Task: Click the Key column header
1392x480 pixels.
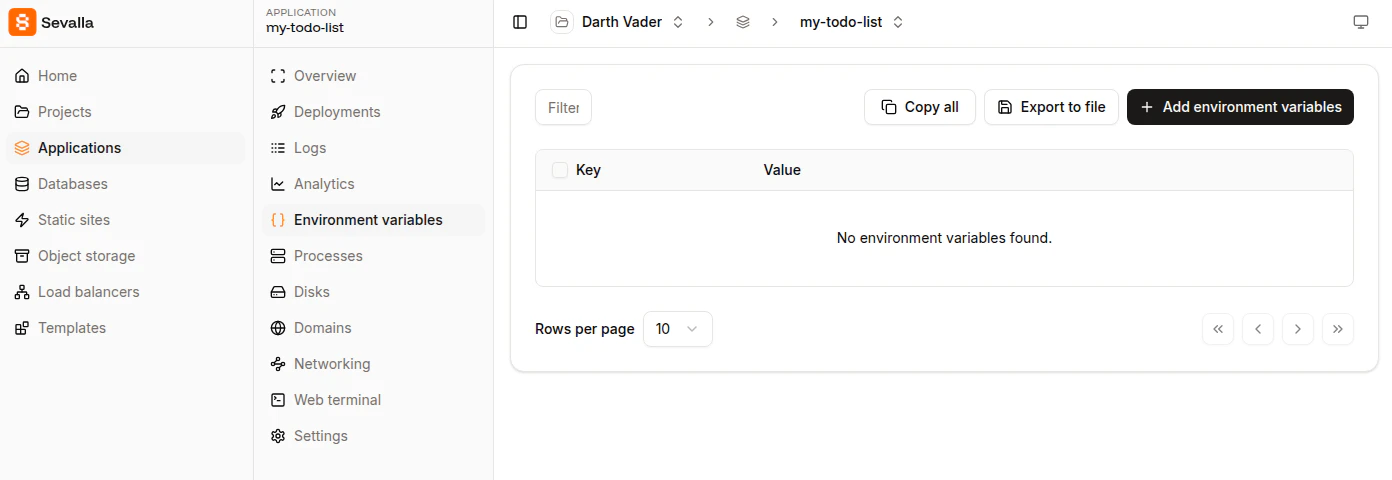Action: point(588,170)
